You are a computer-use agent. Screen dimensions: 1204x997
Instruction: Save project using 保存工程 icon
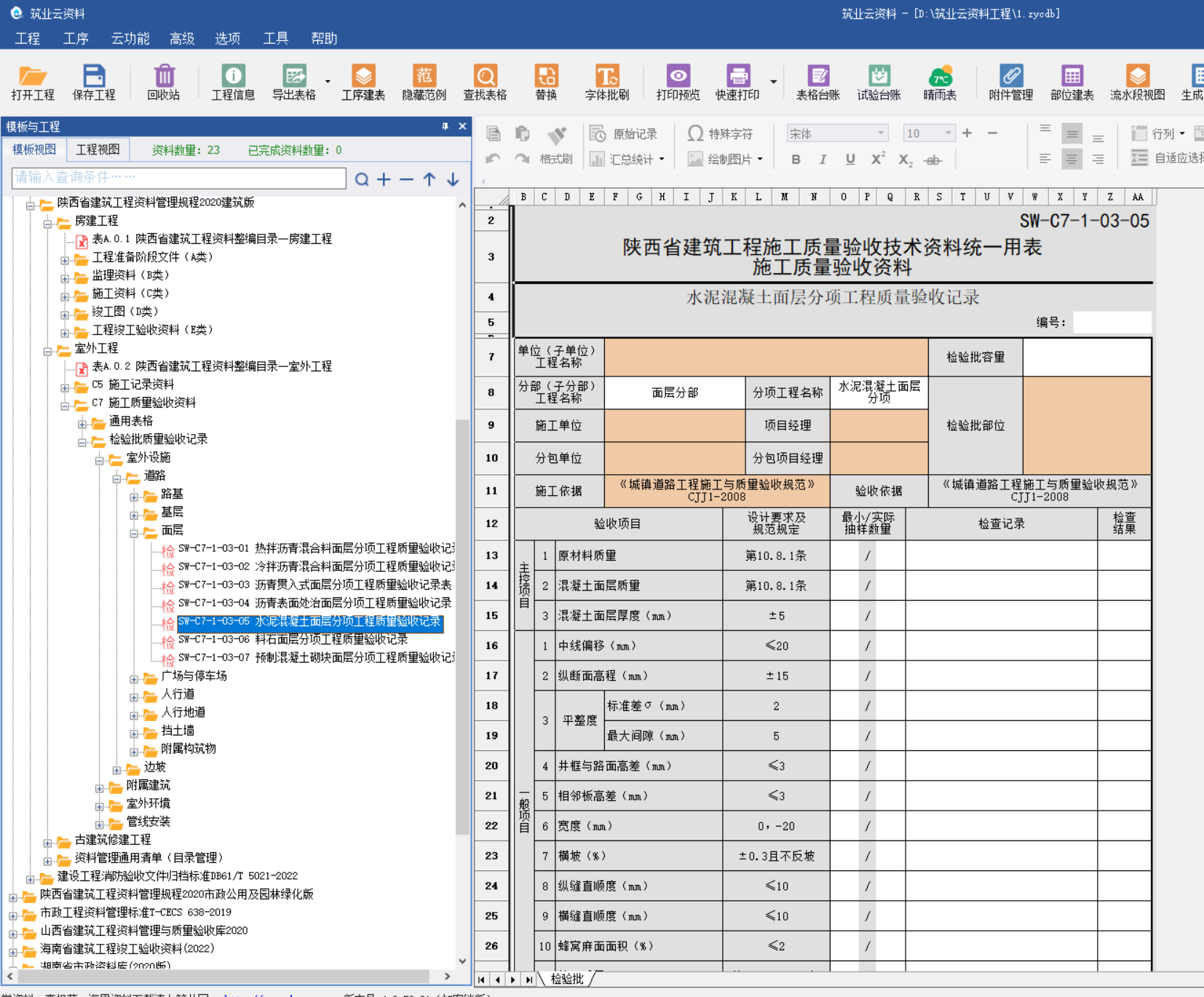coord(94,82)
